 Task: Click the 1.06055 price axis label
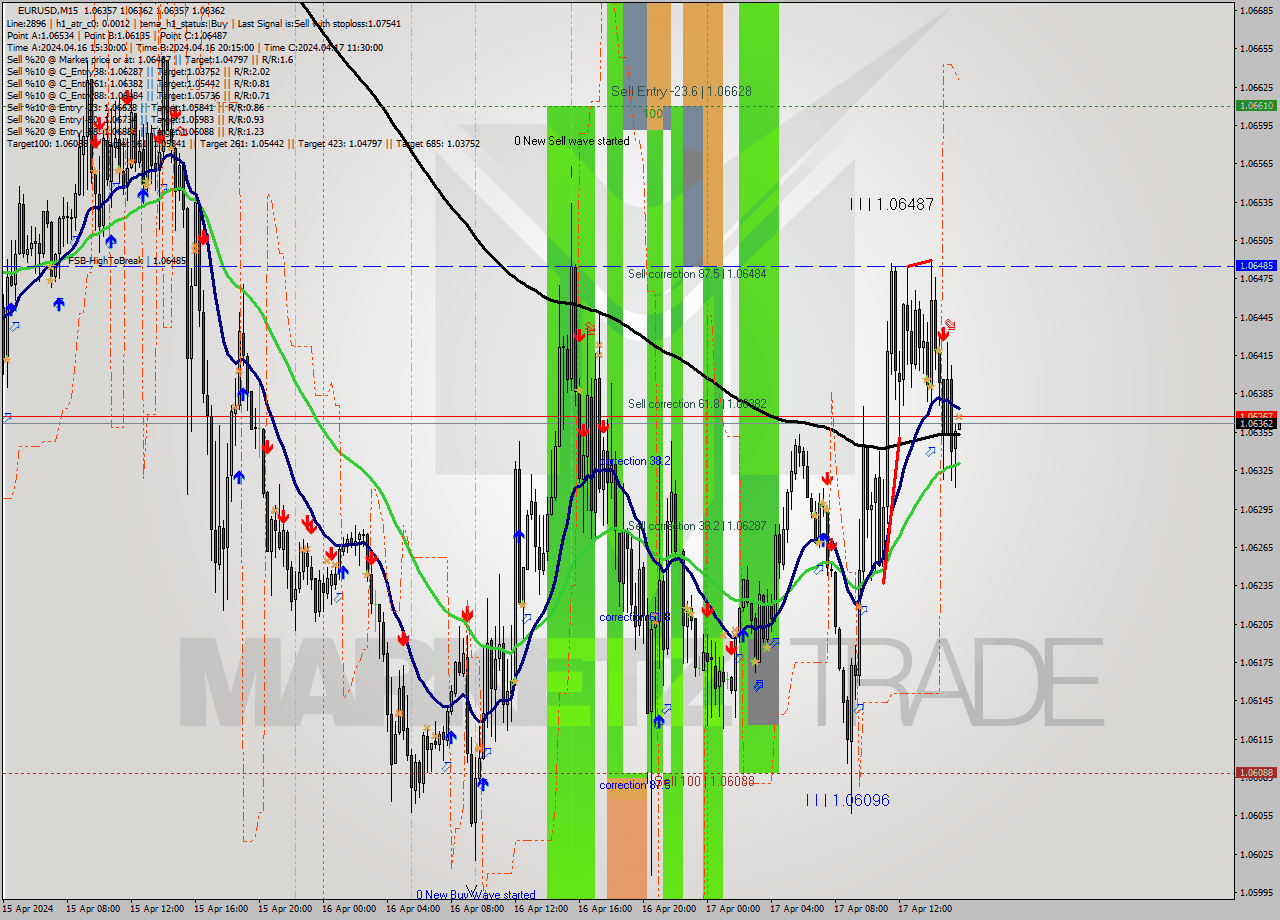(1256, 816)
